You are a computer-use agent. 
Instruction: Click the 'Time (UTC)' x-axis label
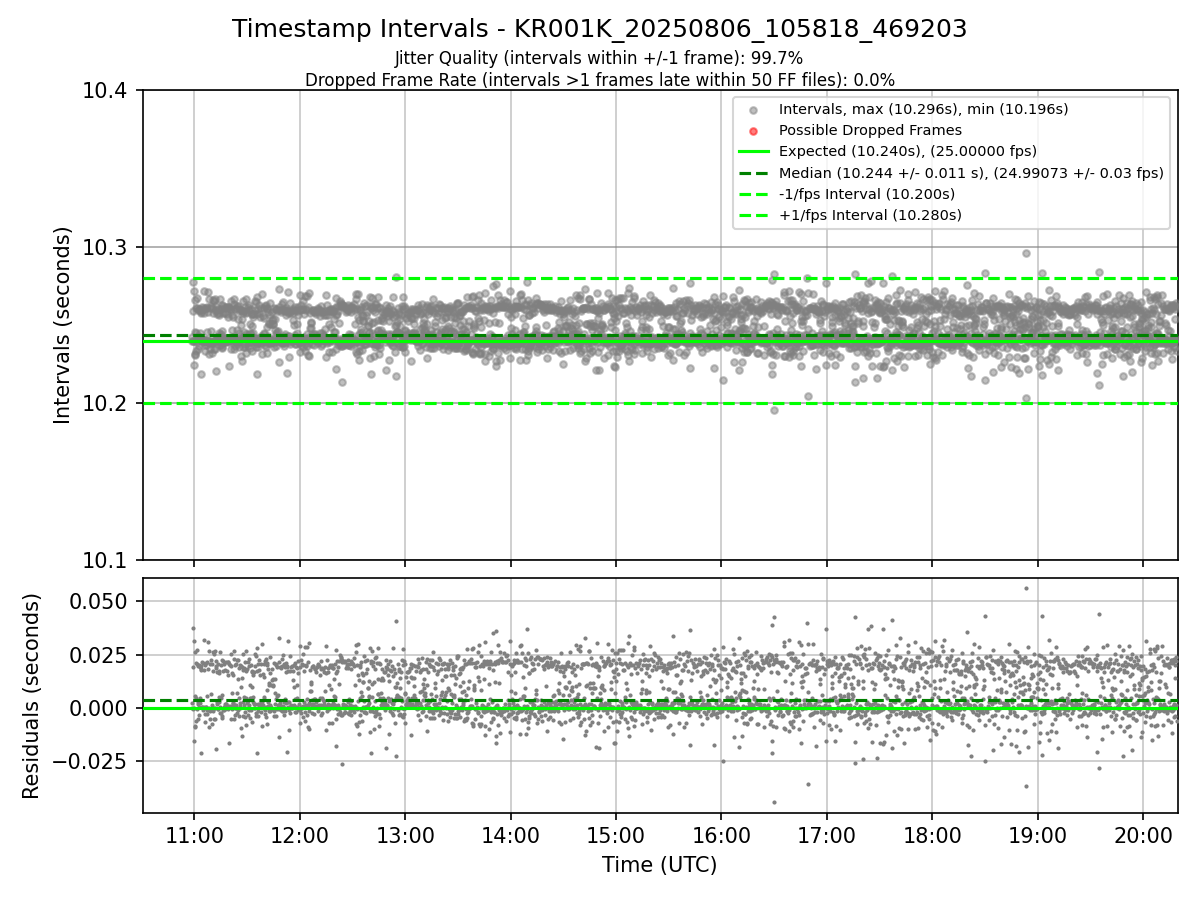[x=659, y=865]
